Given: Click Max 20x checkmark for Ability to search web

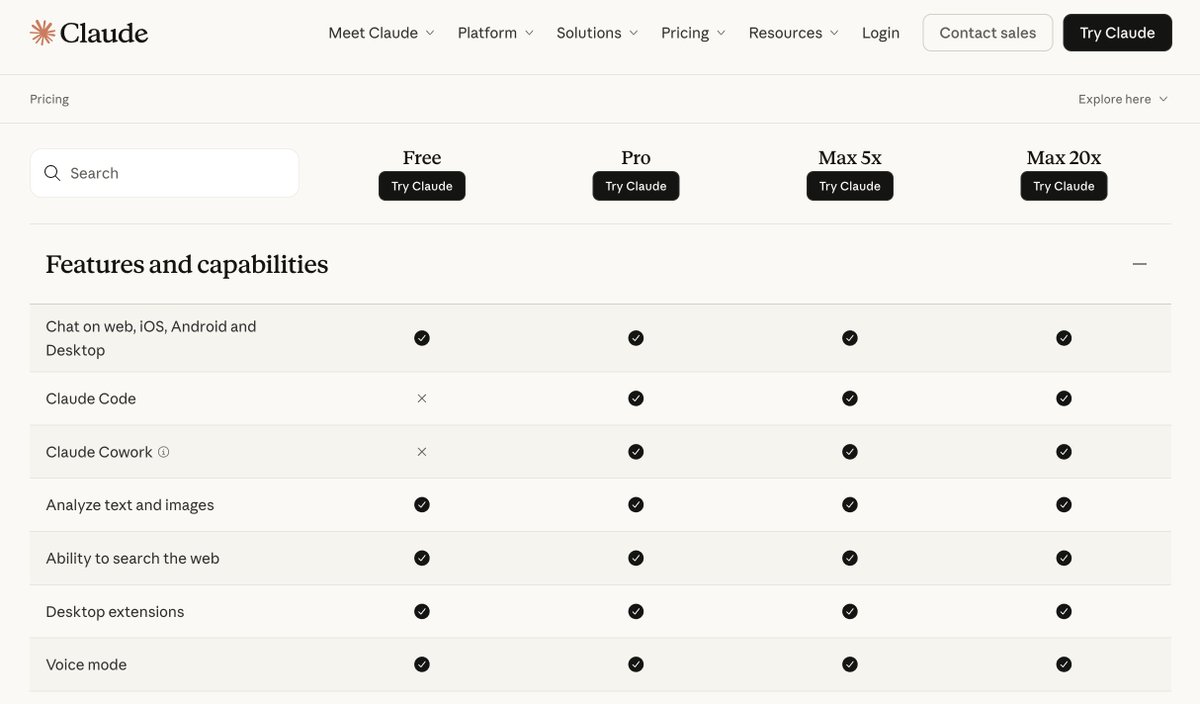Looking at the screenshot, I should tap(1064, 558).
